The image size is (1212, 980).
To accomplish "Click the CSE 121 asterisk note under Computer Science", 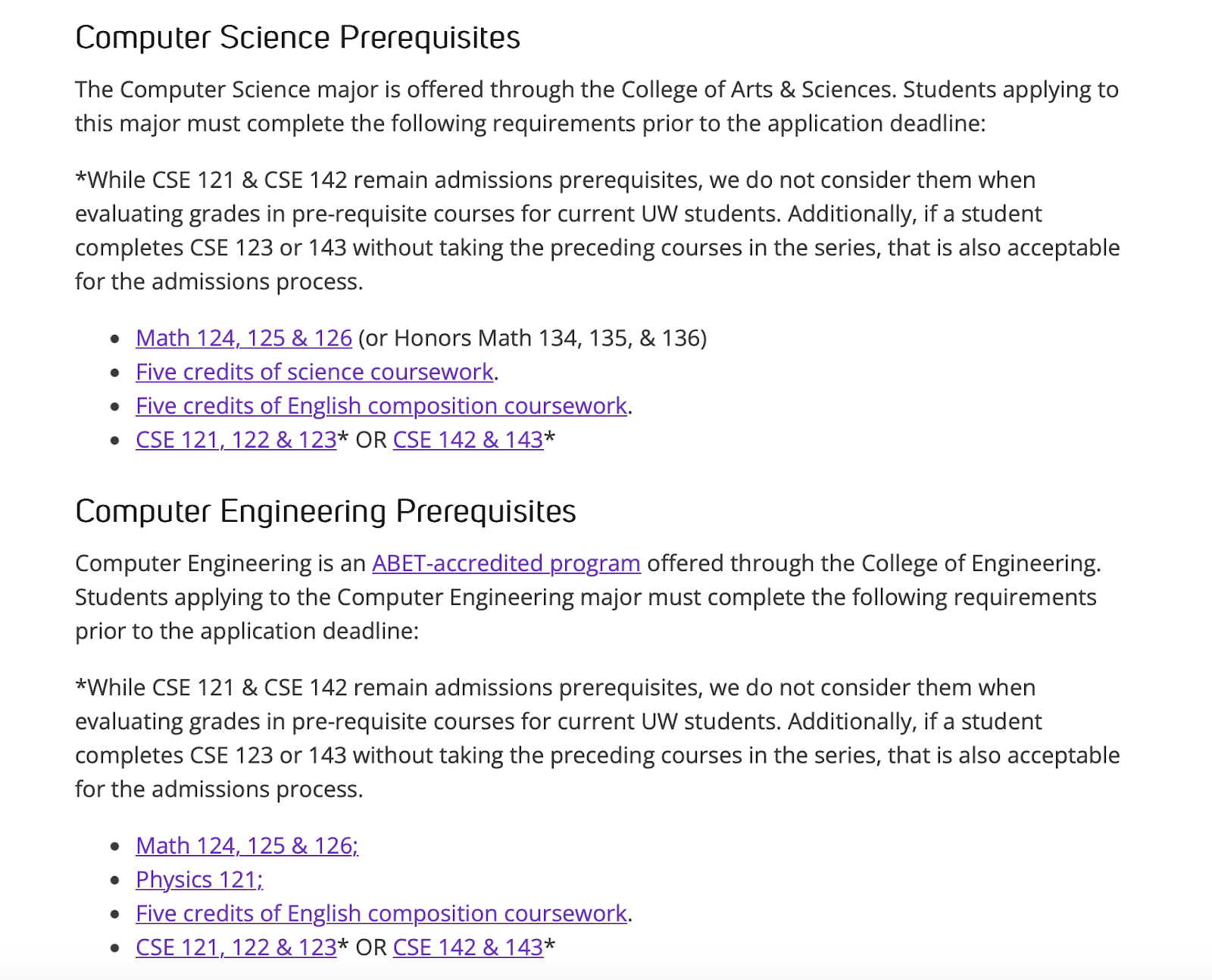I will 597,231.
